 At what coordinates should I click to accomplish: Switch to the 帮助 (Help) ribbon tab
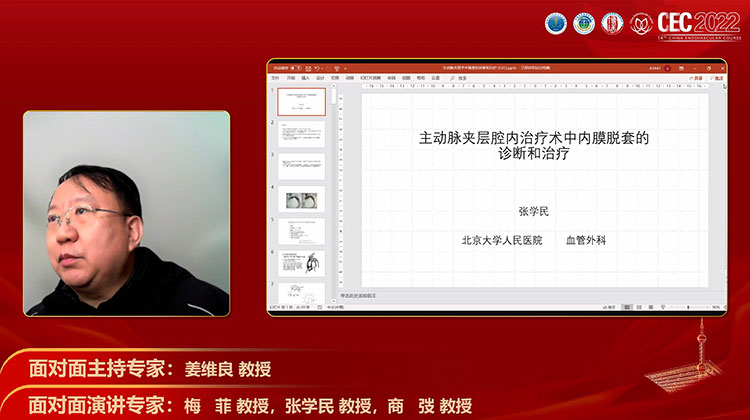point(421,77)
